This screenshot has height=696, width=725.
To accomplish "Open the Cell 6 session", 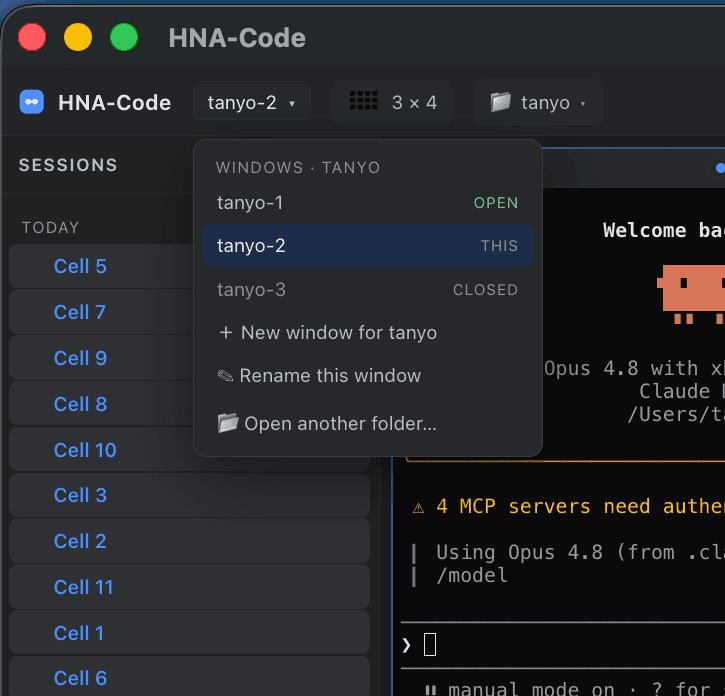I will (x=190, y=677).
